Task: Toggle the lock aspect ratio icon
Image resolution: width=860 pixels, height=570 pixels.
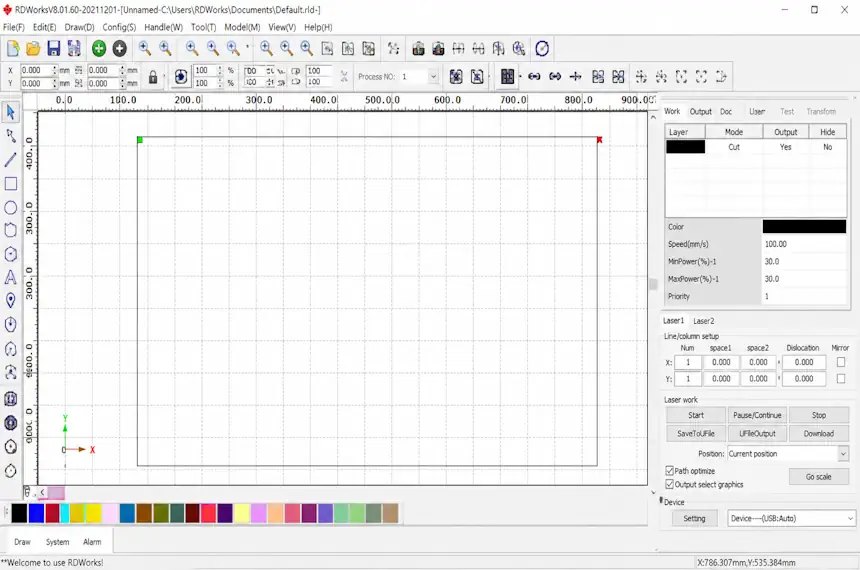Action: [x=153, y=77]
